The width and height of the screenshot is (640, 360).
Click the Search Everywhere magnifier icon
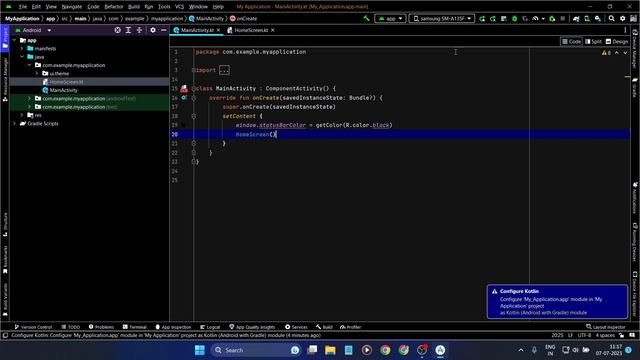coord(611,18)
